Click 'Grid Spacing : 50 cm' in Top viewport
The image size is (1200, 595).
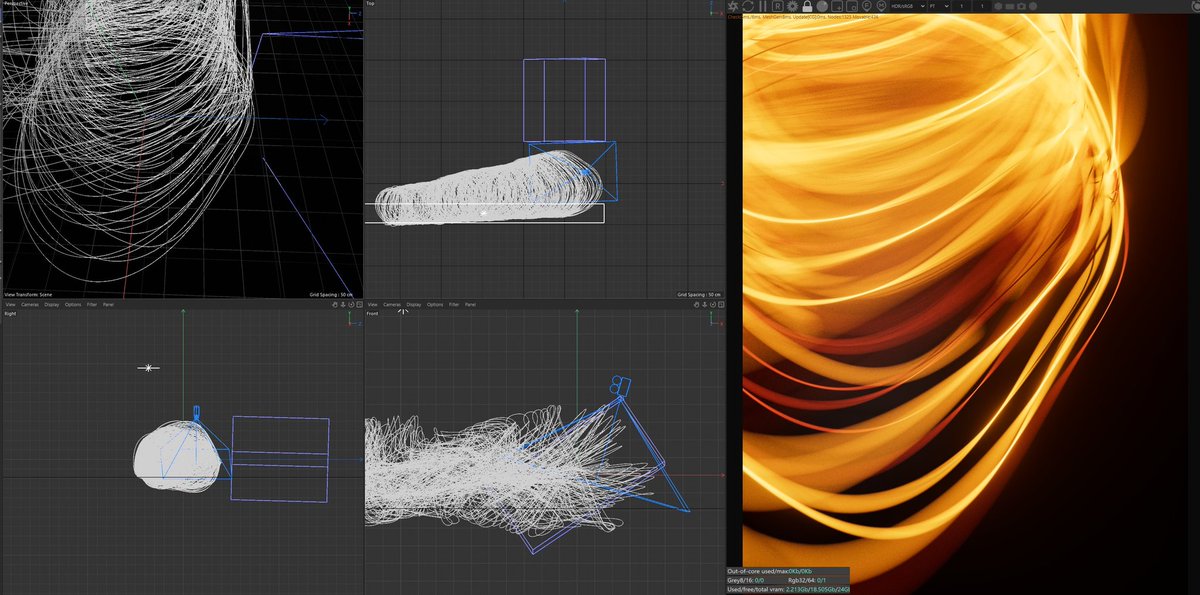(x=698, y=295)
